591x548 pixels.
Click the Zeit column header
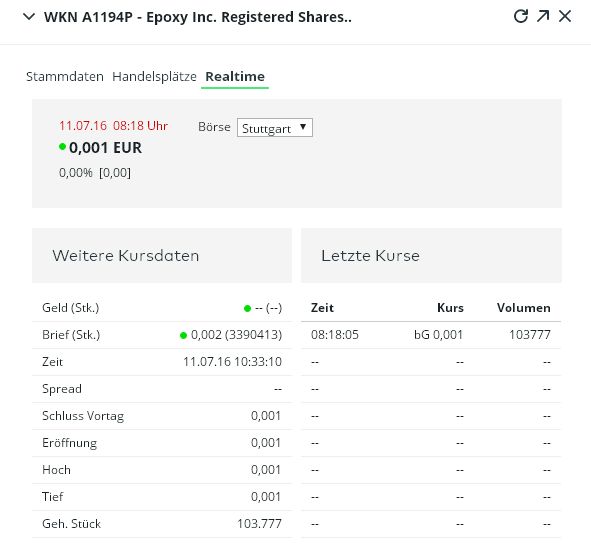322,308
